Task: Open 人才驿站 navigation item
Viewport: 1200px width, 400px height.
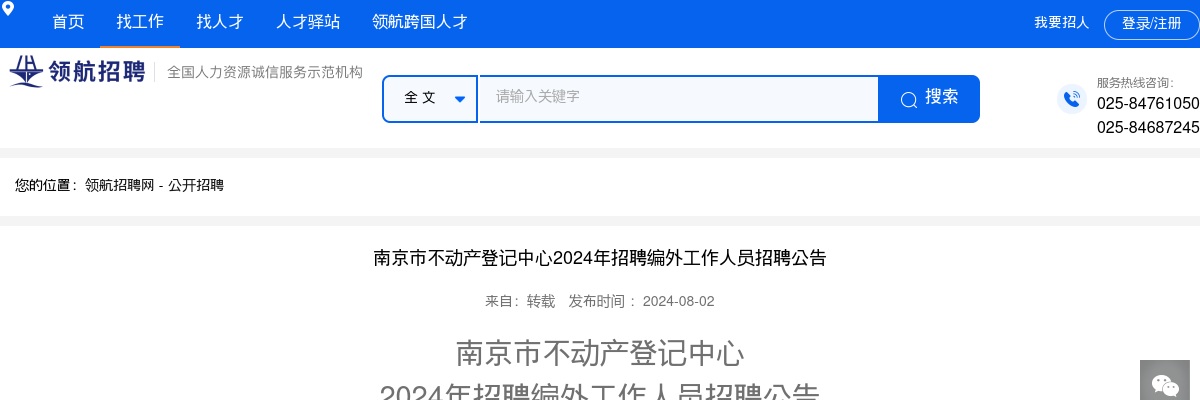Action: coord(308,22)
